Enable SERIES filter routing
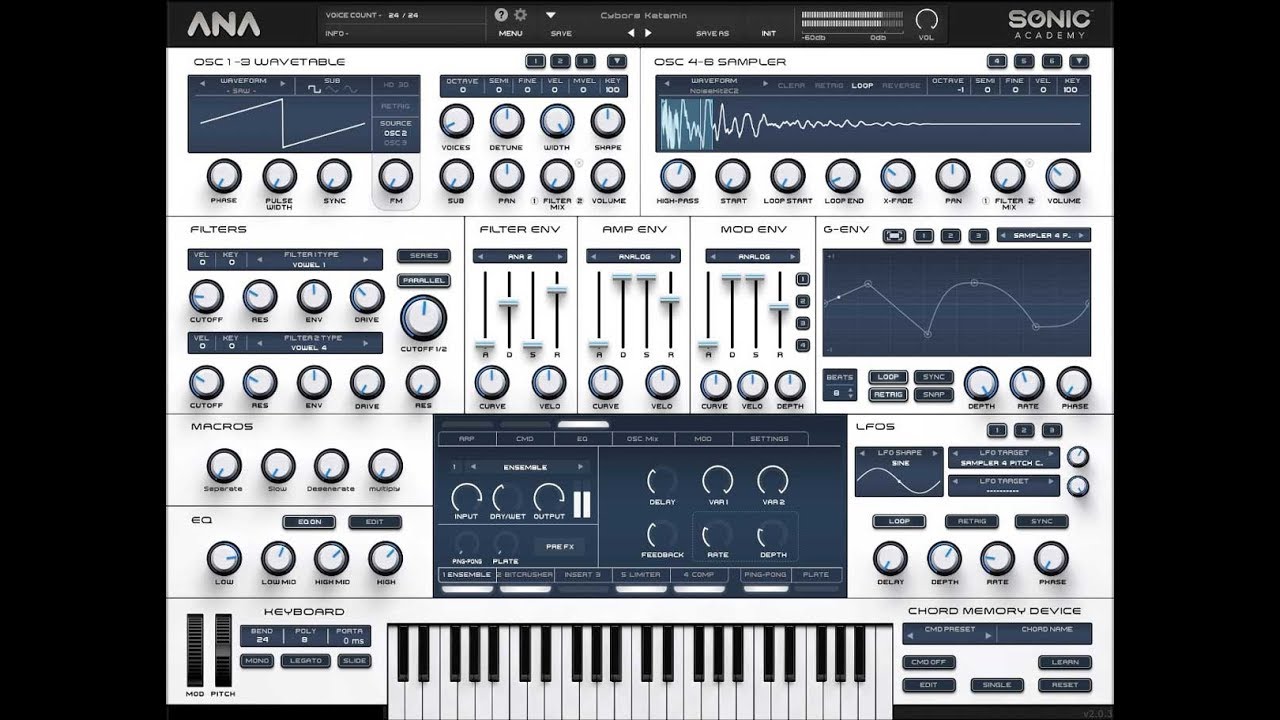This screenshot has height=720, width=1280. (x=423, y=256)
